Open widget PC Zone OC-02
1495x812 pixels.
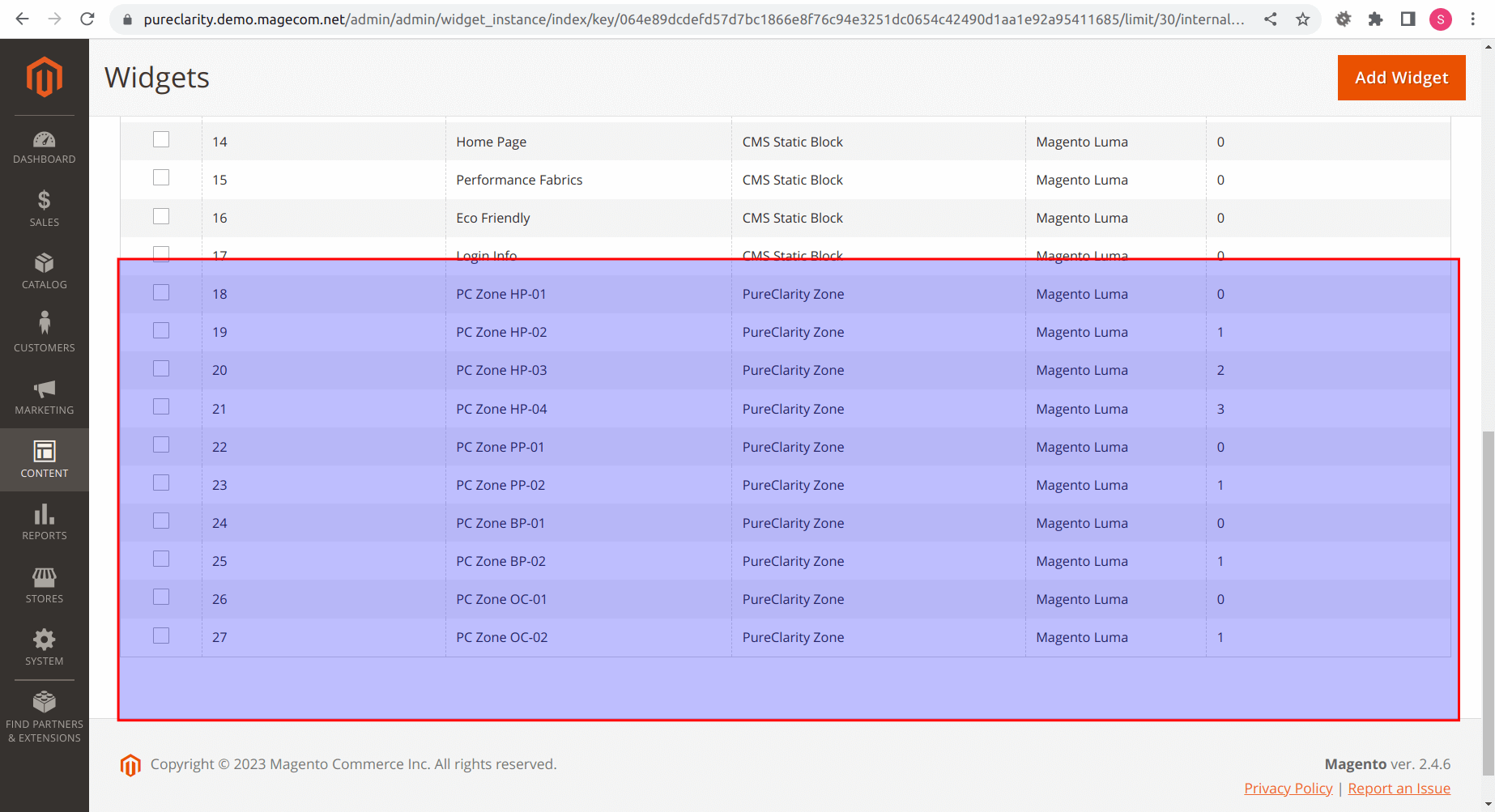coord(501,637)
